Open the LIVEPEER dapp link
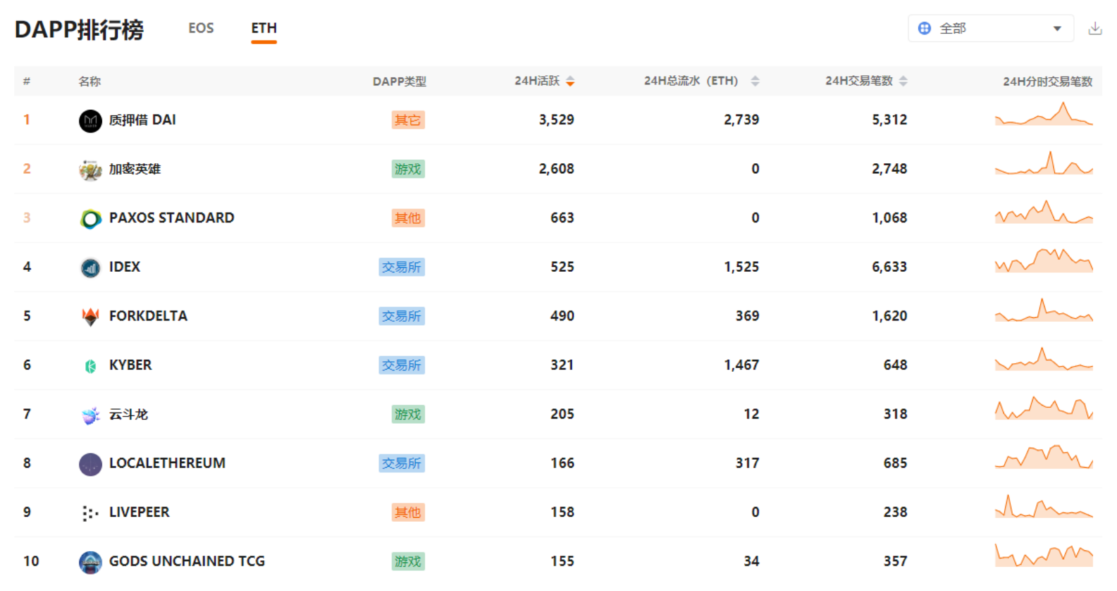 (x=139, y=512)
